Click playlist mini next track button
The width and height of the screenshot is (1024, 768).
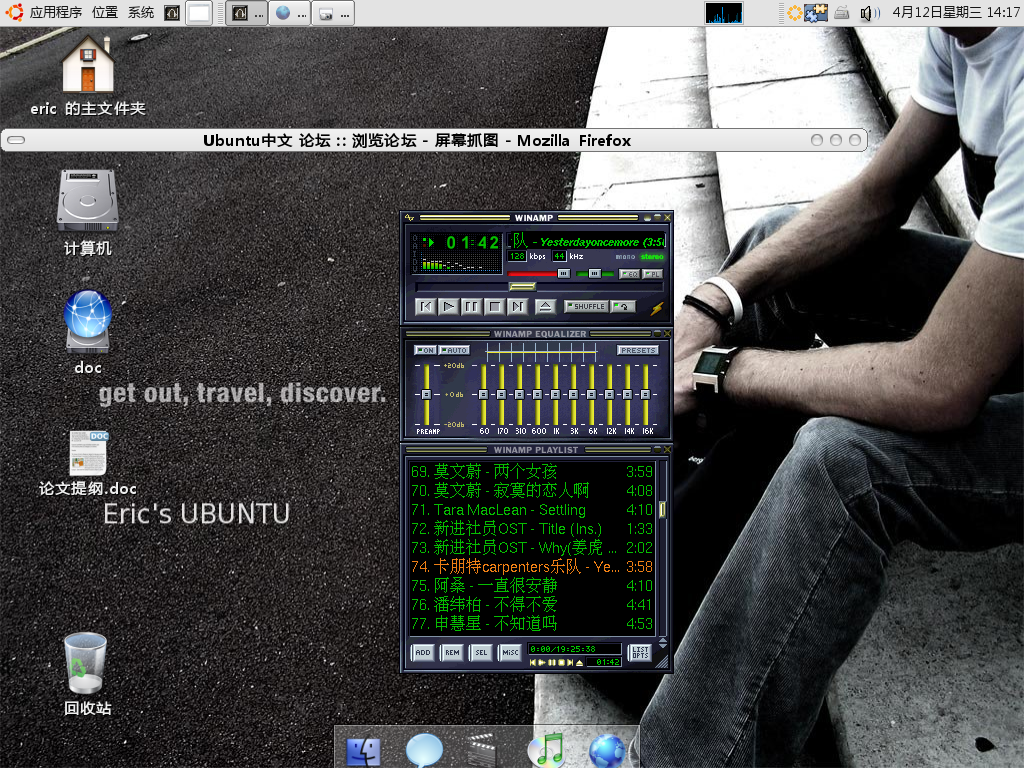(570, 662)
